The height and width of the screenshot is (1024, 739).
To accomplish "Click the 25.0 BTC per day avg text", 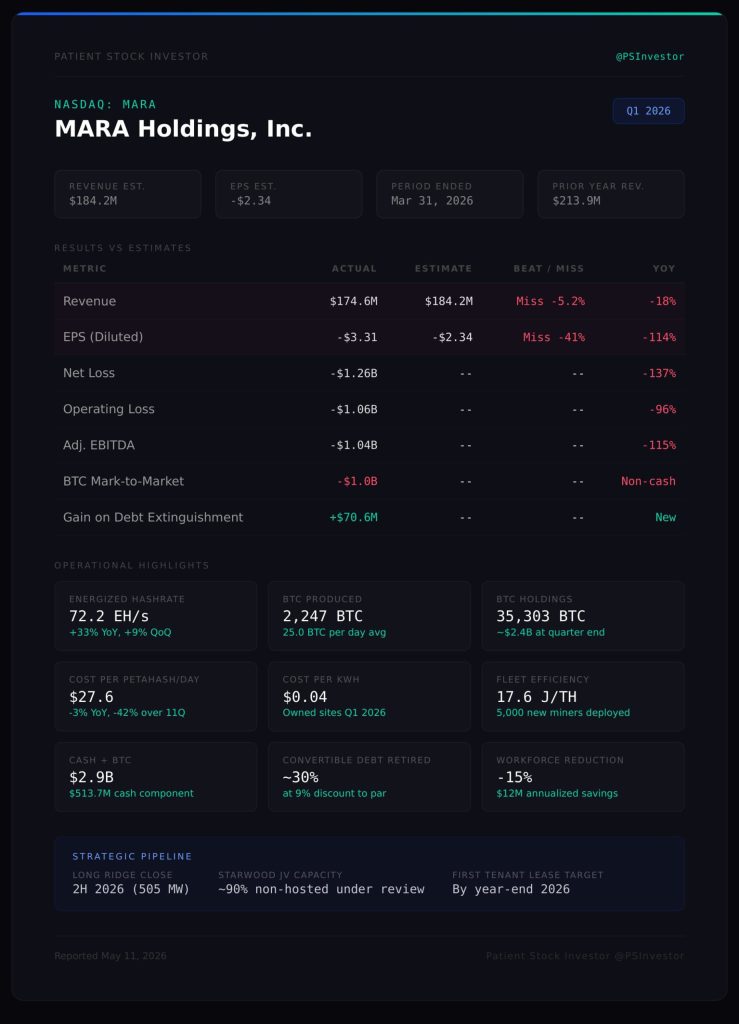I will pos(334,632).
